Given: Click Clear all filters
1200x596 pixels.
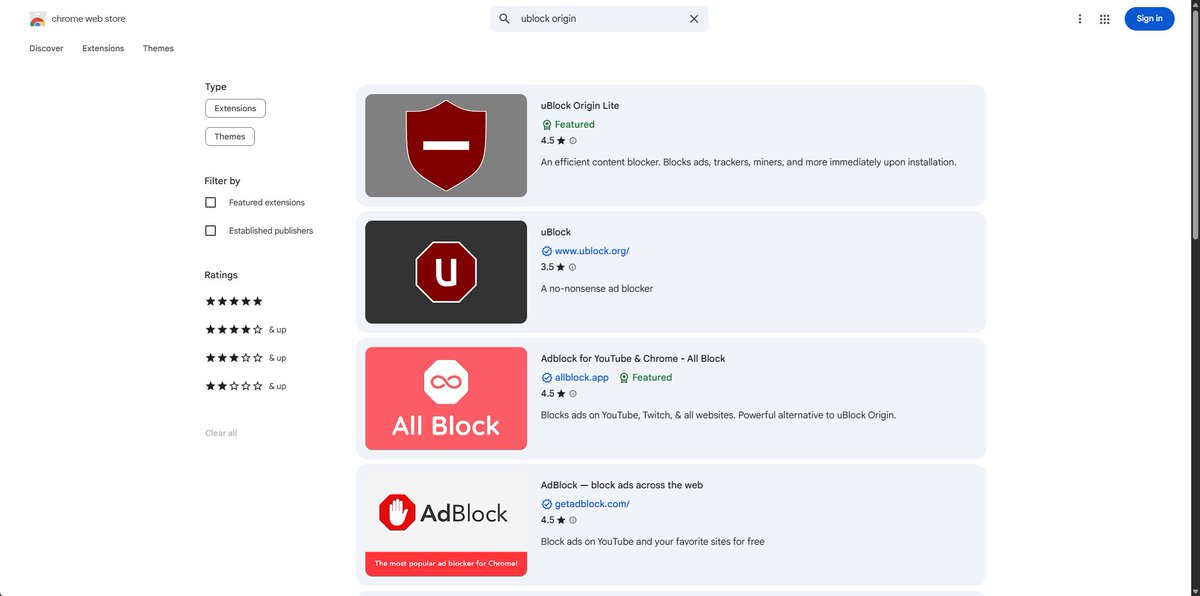Looking at the screenshot, I should 221,433.
